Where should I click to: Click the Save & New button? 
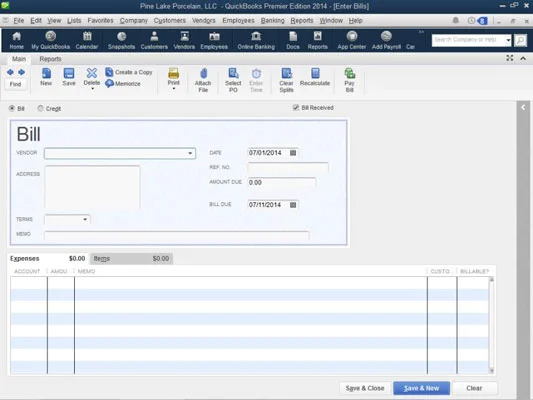coord(422,388)
